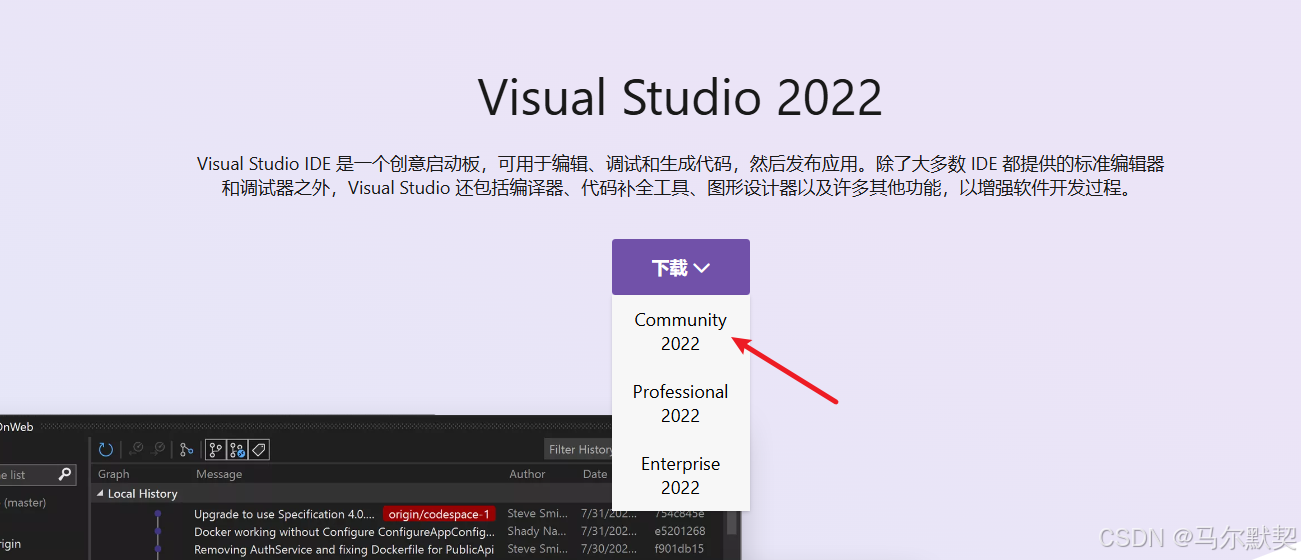Click the Visual Studio 2022 heading
The image size is (1301, 560).
[x=680, y=97]
